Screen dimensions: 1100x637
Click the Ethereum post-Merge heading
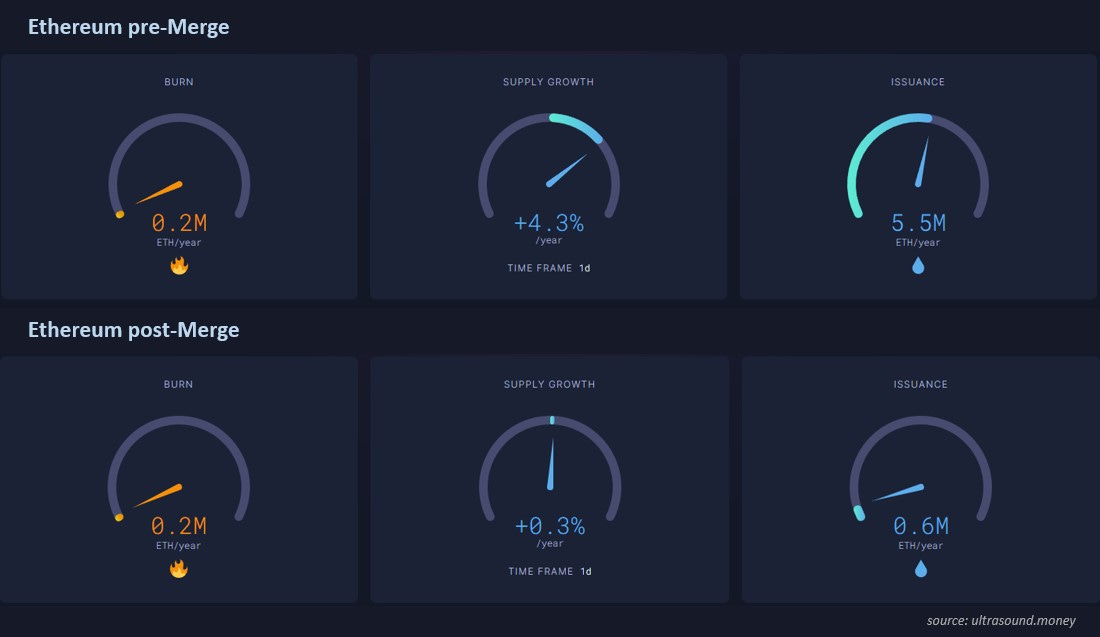133,330
